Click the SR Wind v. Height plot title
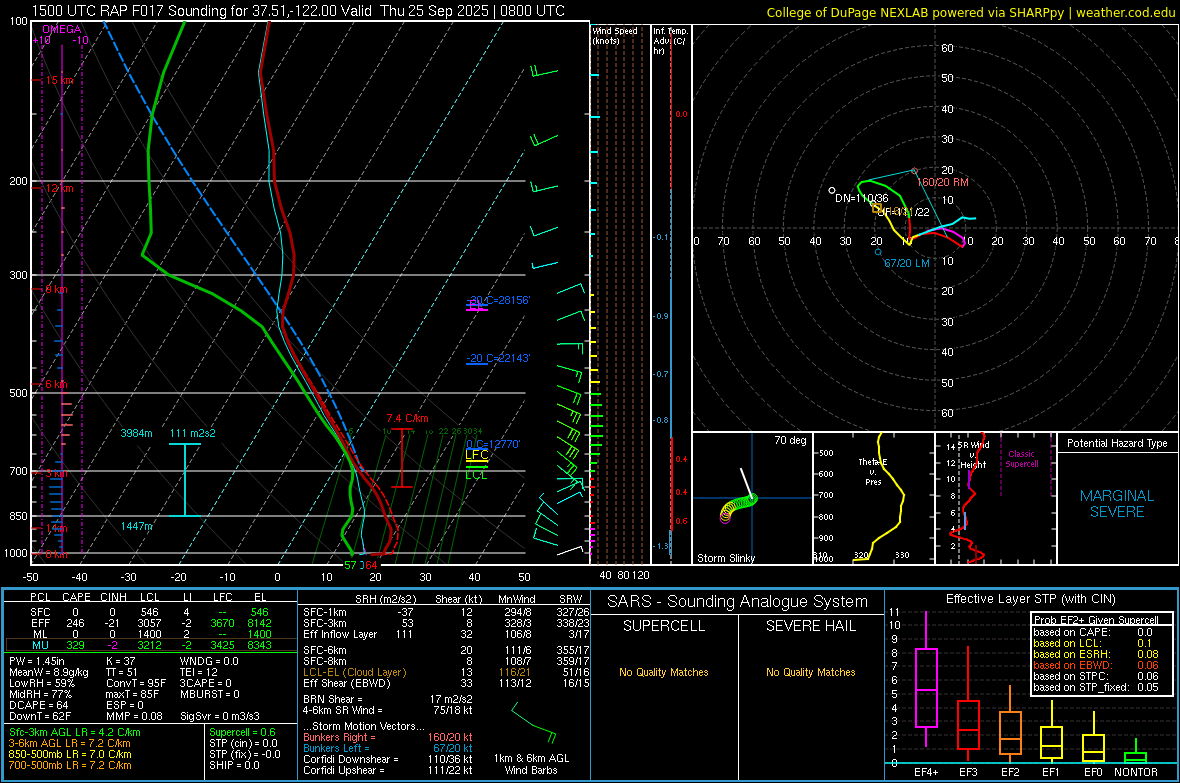 [973, 455]
